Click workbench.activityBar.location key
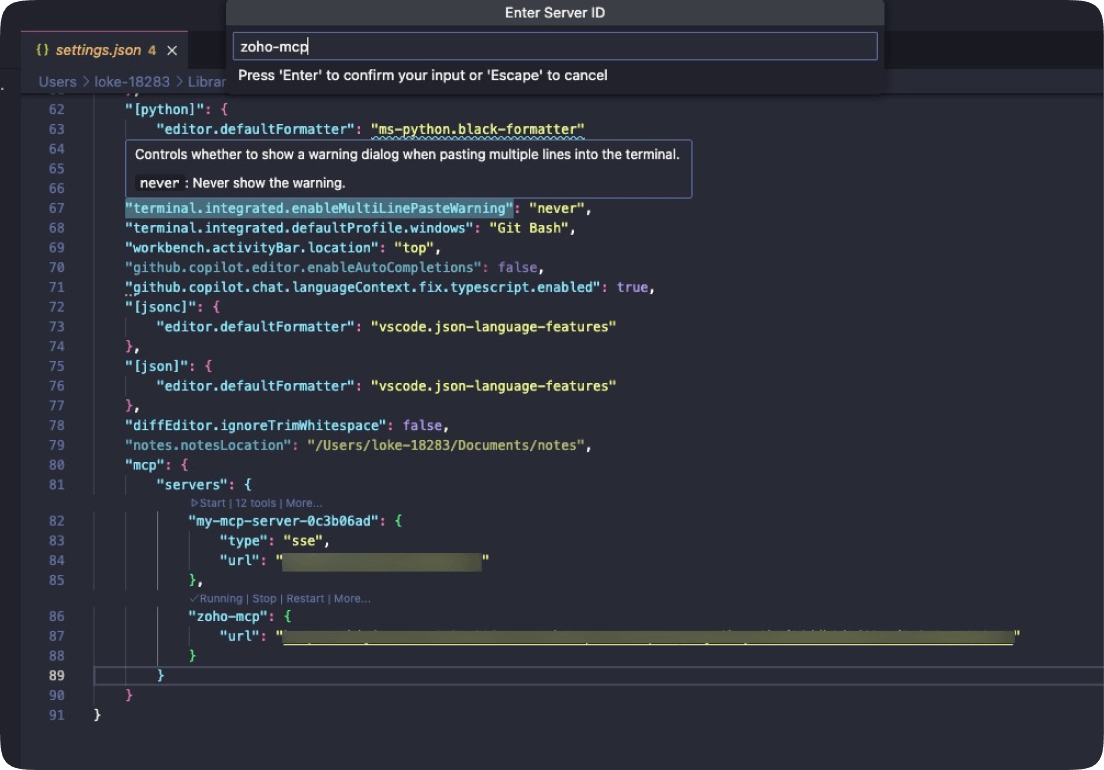The width and height of the screenshot is (1104, 770). pos(251,248)
